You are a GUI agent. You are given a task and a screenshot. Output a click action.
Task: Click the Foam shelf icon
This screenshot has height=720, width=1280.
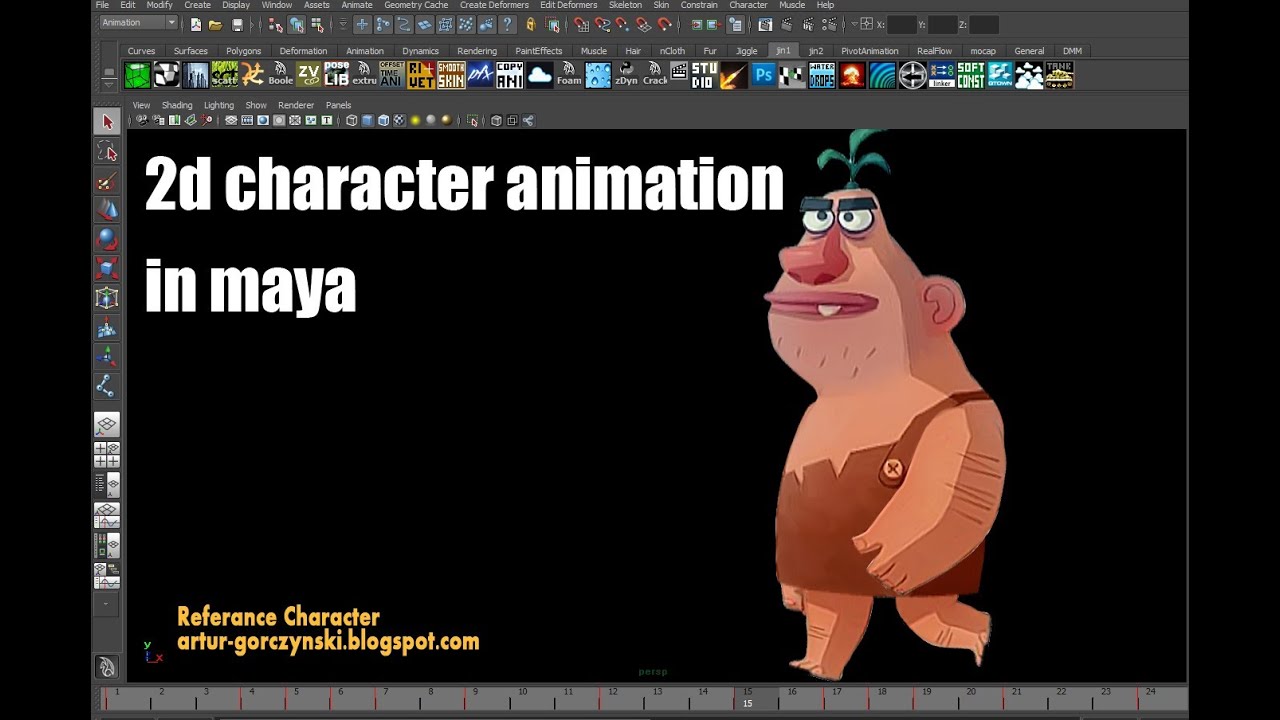tap(569, 75)
